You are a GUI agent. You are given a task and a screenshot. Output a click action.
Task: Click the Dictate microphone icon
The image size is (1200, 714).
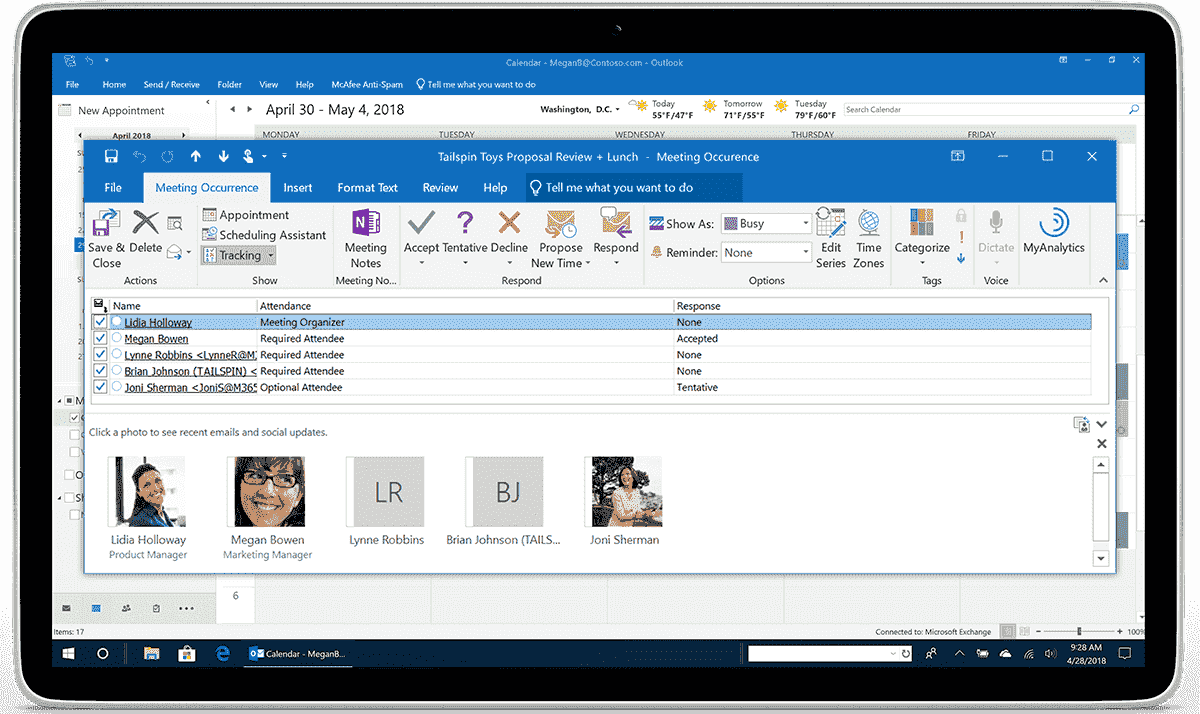coord(996,222)
